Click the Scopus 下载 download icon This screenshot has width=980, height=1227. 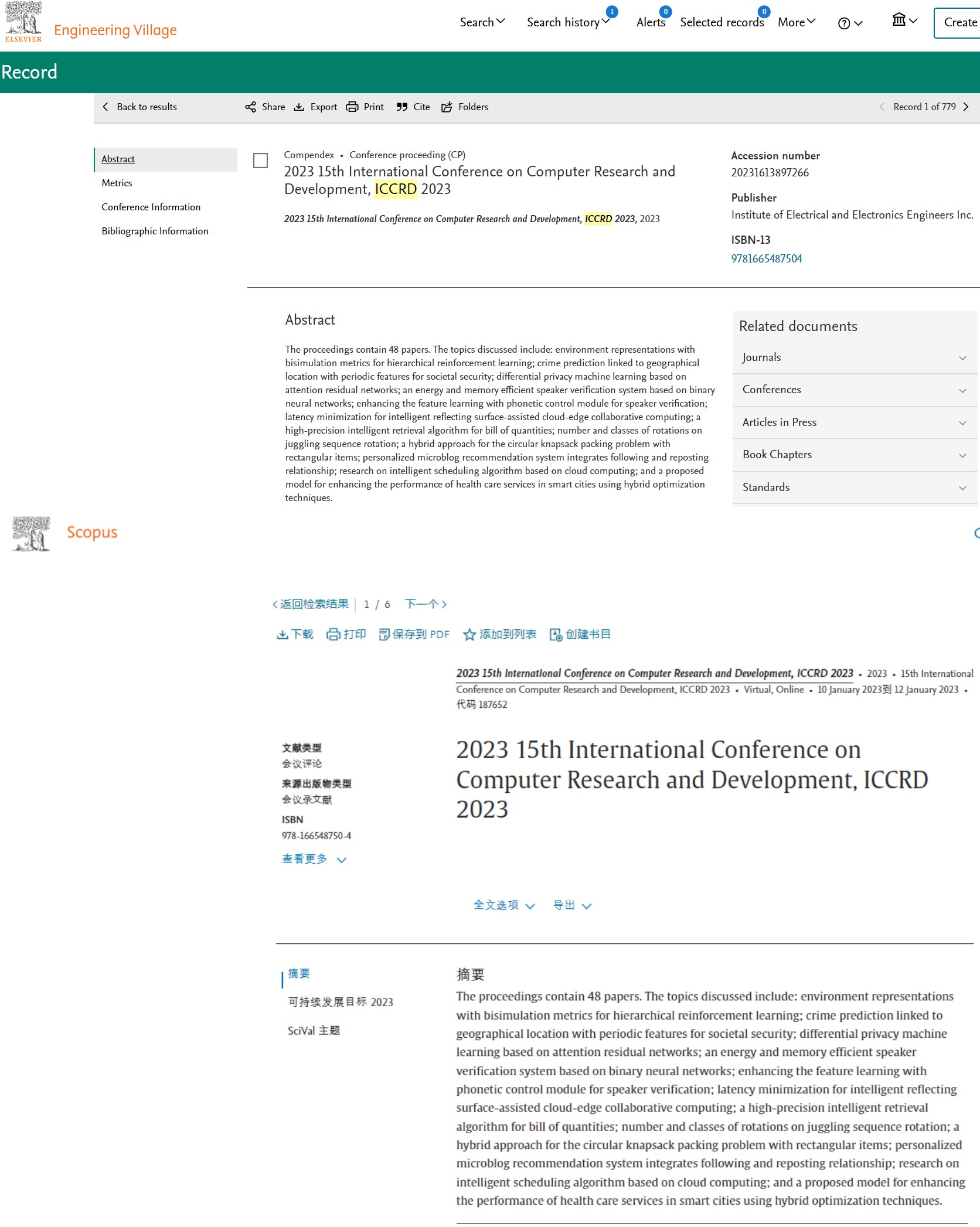coord(283,635)
